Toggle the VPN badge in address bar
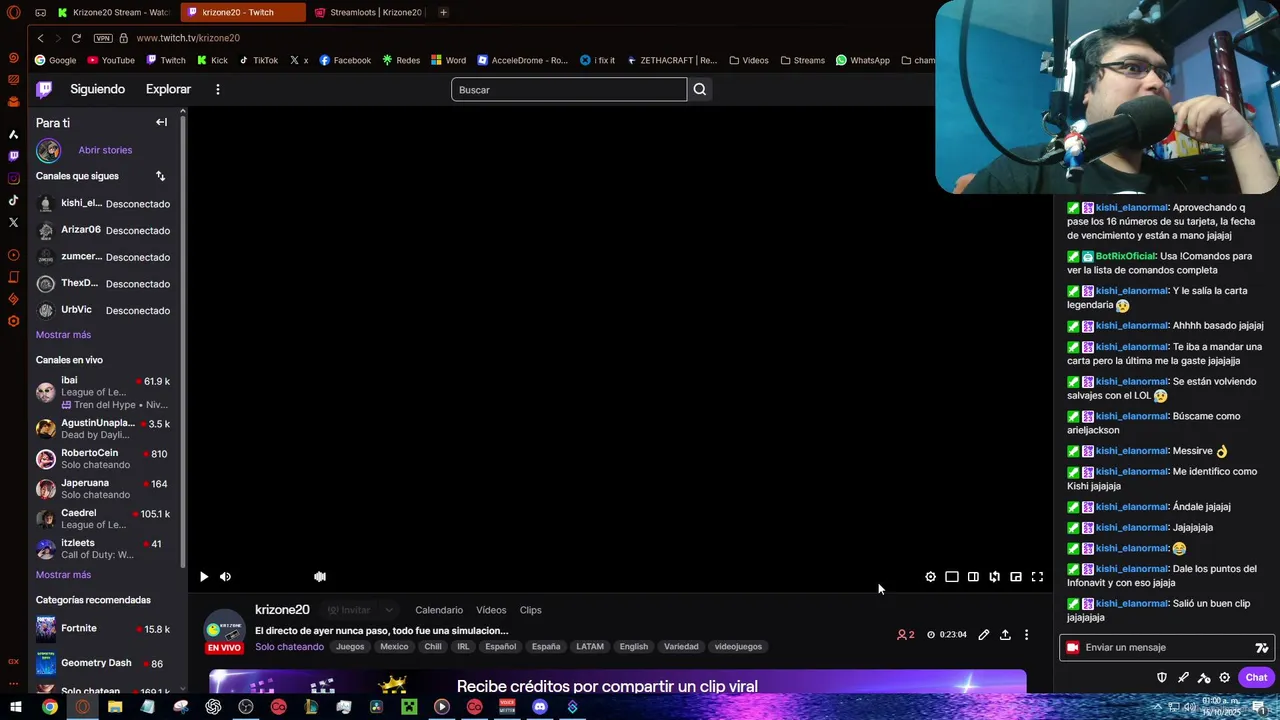The image size is (1280, 720). pos(103,38)
